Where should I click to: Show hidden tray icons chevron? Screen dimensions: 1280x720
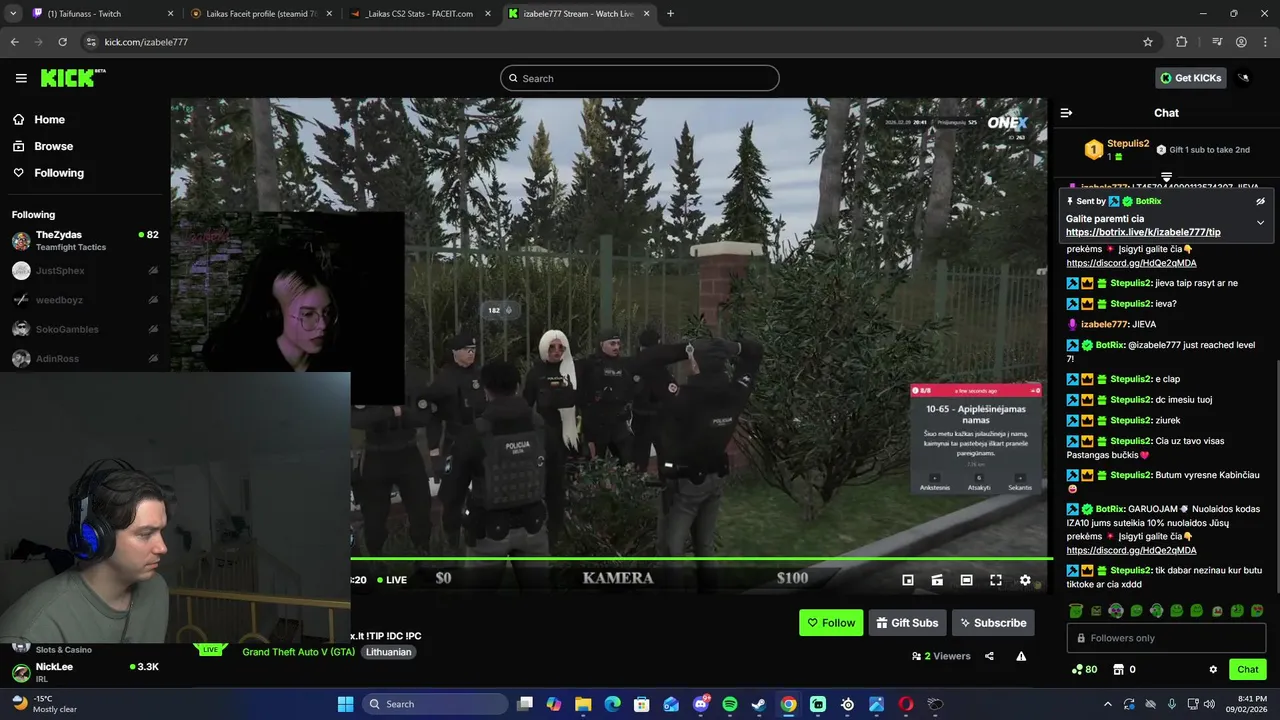[x=1107, y=704]
